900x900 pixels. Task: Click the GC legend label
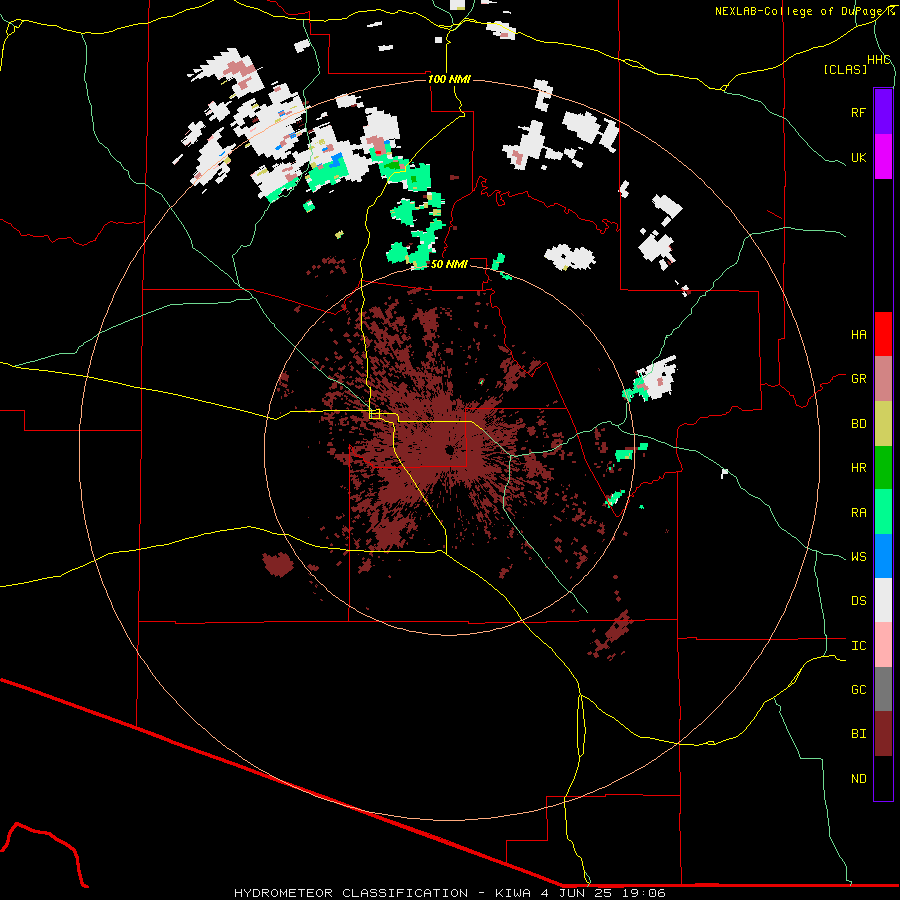[x=858, y=690]
